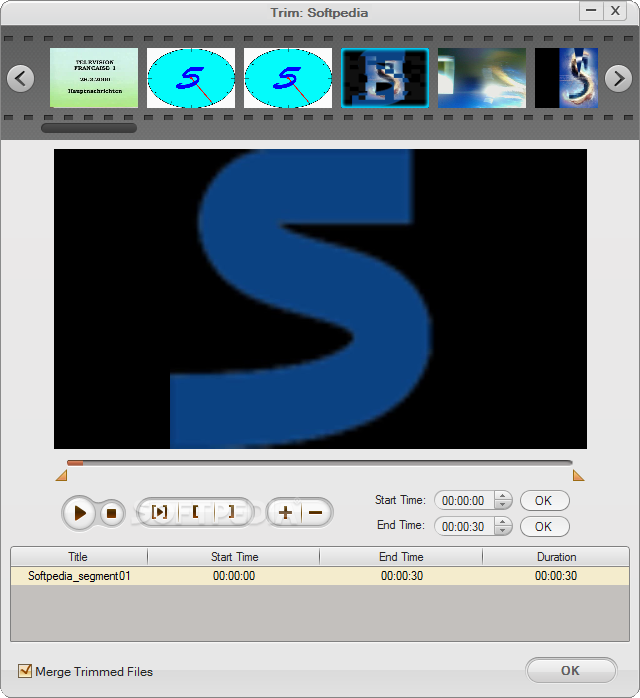Increase the End Time with up arrow
Image resolution: width=640 pixels, height=698 pixels.
[502, 522]
